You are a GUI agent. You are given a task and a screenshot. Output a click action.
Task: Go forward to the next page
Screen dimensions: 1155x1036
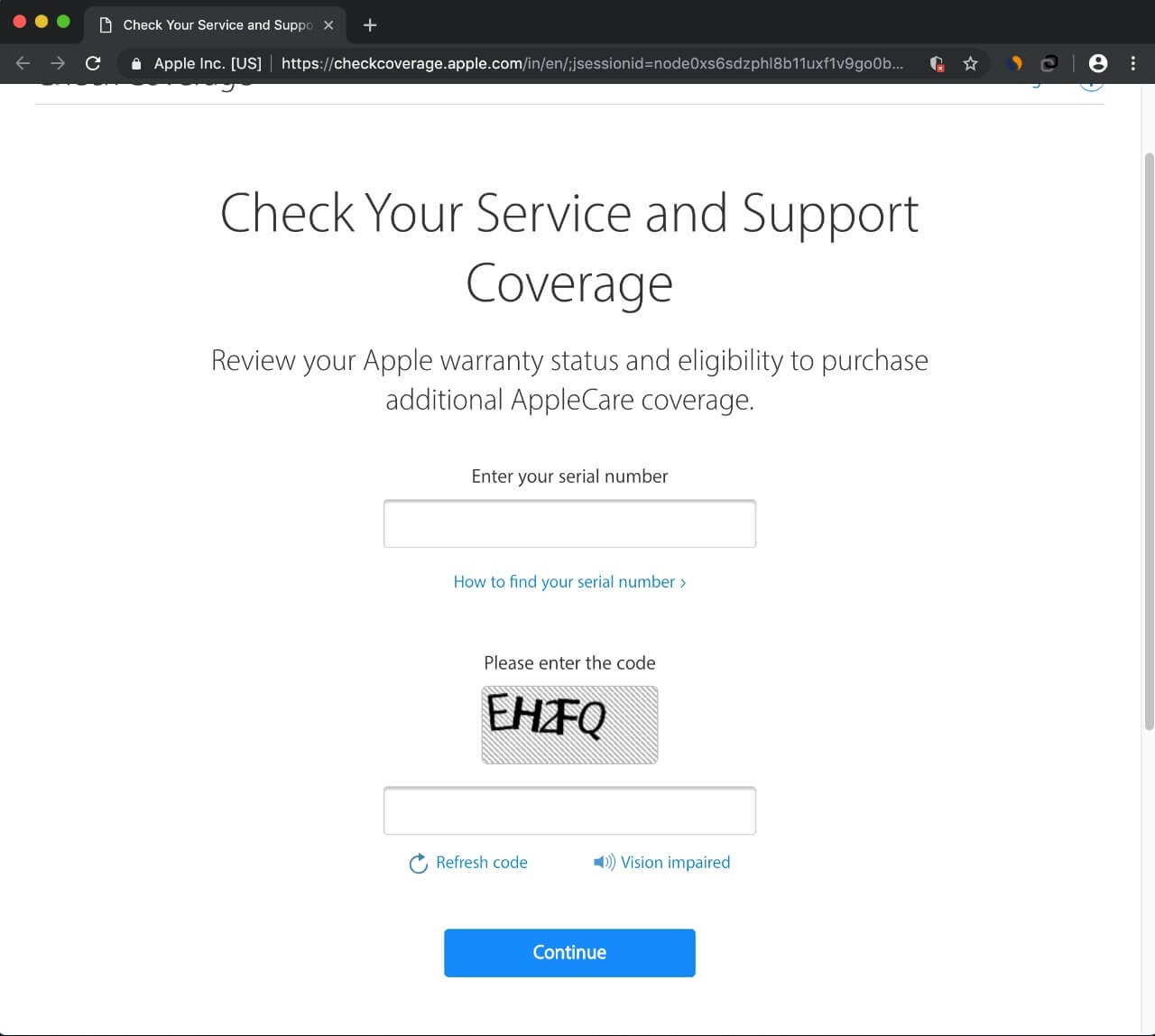point(58,63)
